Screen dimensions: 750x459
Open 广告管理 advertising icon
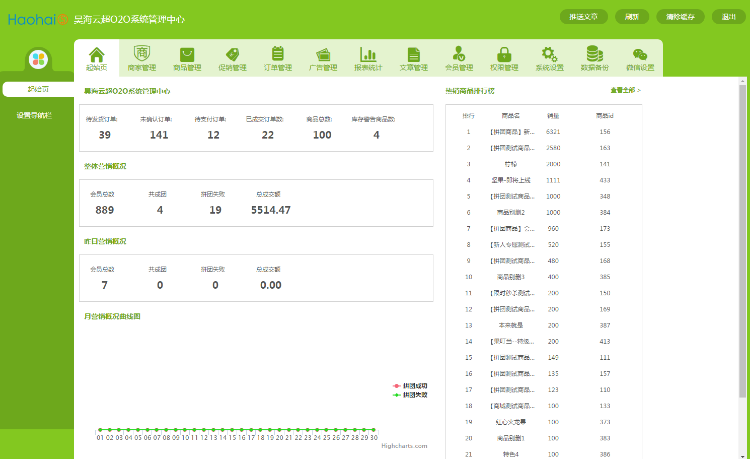323,54
